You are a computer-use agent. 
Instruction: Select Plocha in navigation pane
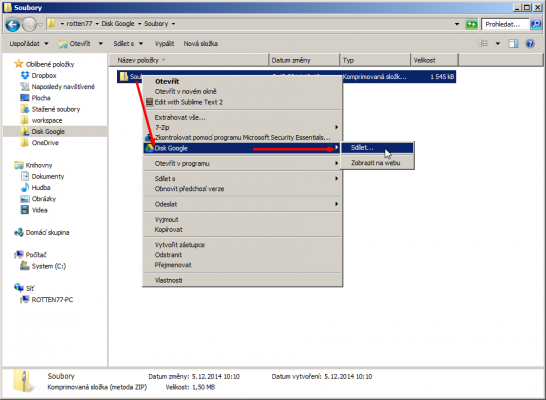click(41, 98)
